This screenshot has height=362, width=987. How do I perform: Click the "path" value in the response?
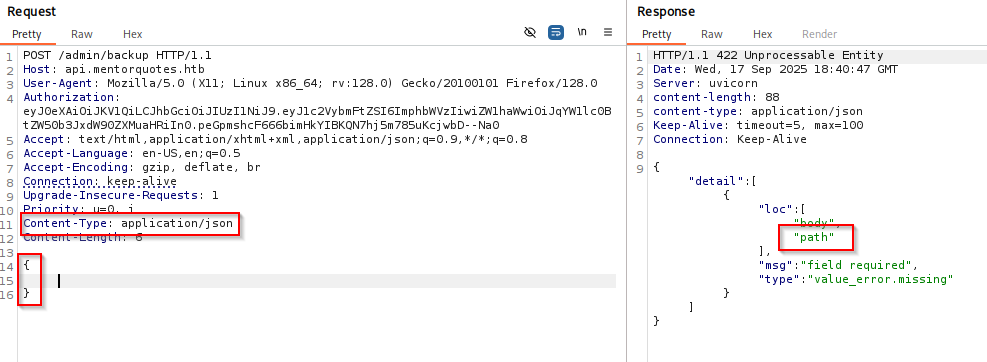pos(813,237)
